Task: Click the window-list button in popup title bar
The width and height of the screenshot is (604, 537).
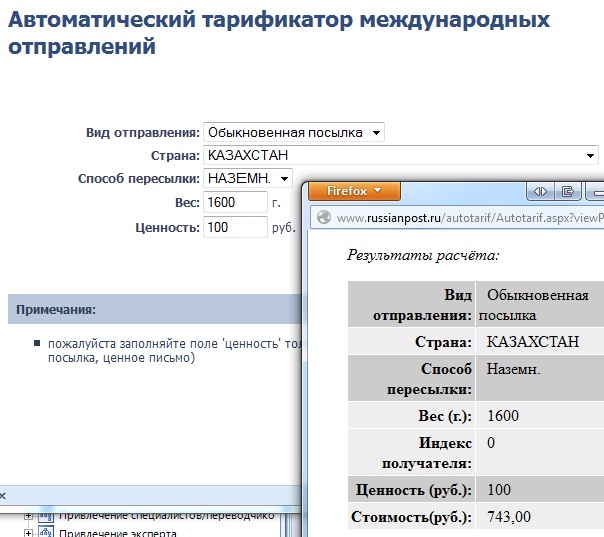Action: [567, 191]
